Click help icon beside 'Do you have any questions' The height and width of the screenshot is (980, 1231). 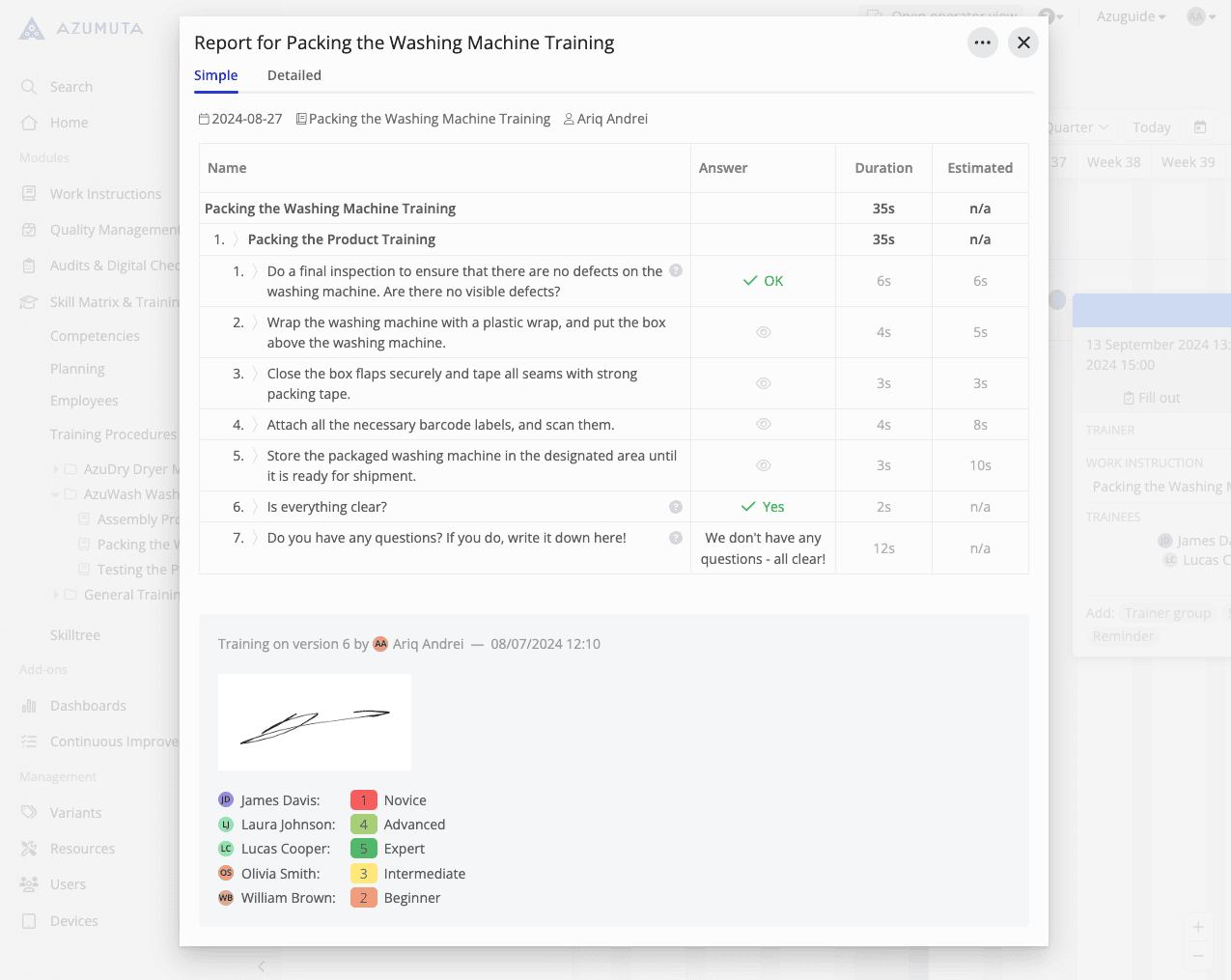[676, 538]
